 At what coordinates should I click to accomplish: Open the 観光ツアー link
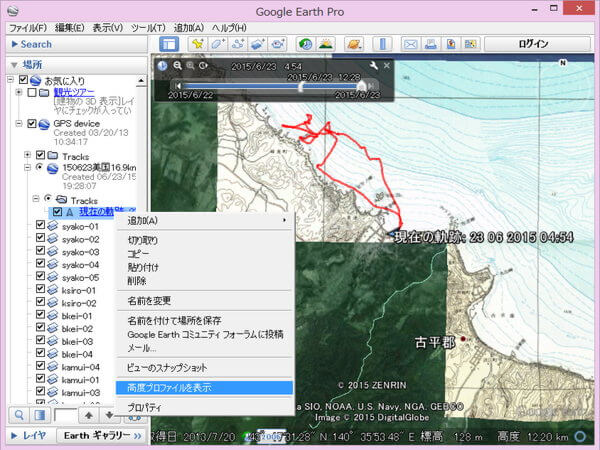[x=74, y=92]
